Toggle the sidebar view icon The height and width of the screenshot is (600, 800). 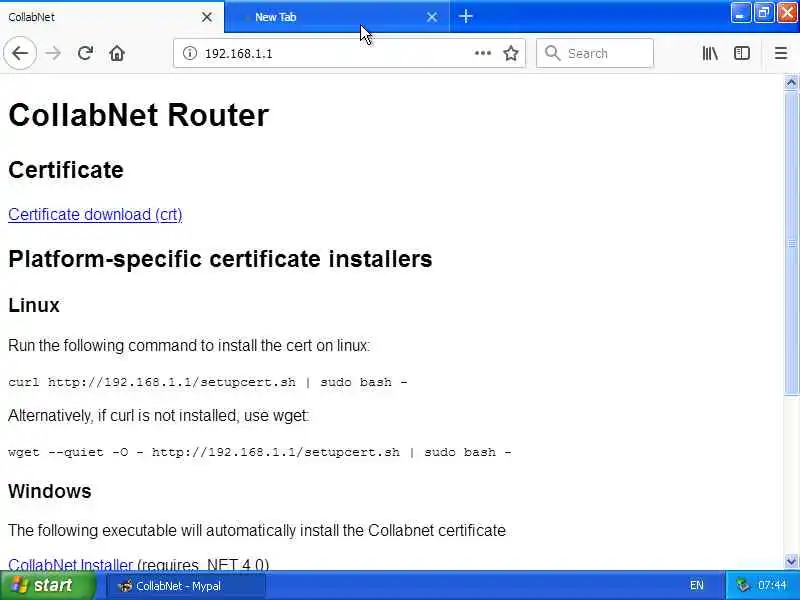(x=741, y=53)
